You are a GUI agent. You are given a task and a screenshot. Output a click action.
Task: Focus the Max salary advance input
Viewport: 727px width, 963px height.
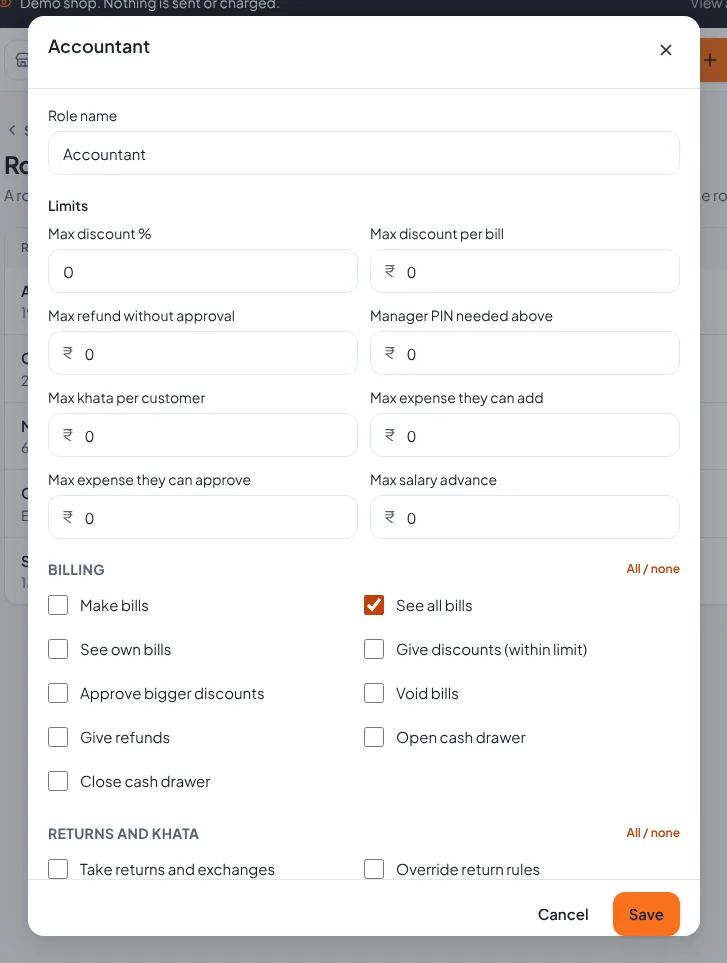pos(524,518)
